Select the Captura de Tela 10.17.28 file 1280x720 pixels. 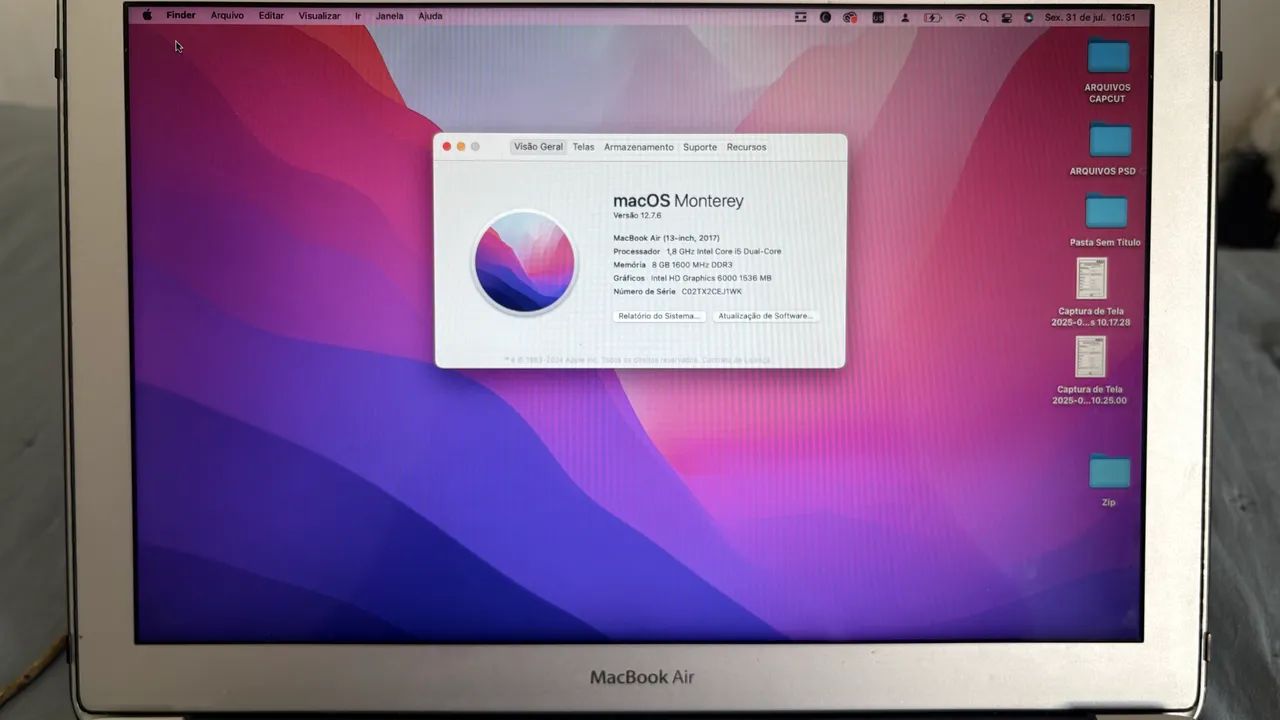(1091, 279)
